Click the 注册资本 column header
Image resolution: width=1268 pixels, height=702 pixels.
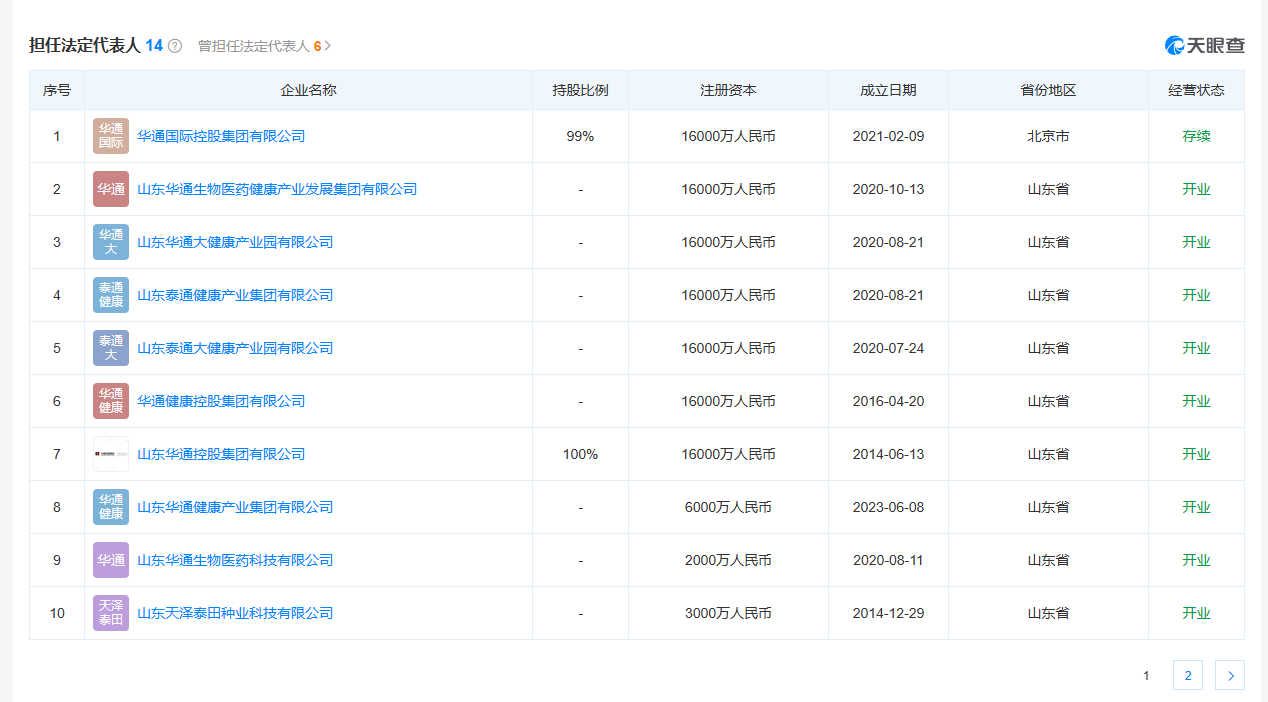(728, 90)
